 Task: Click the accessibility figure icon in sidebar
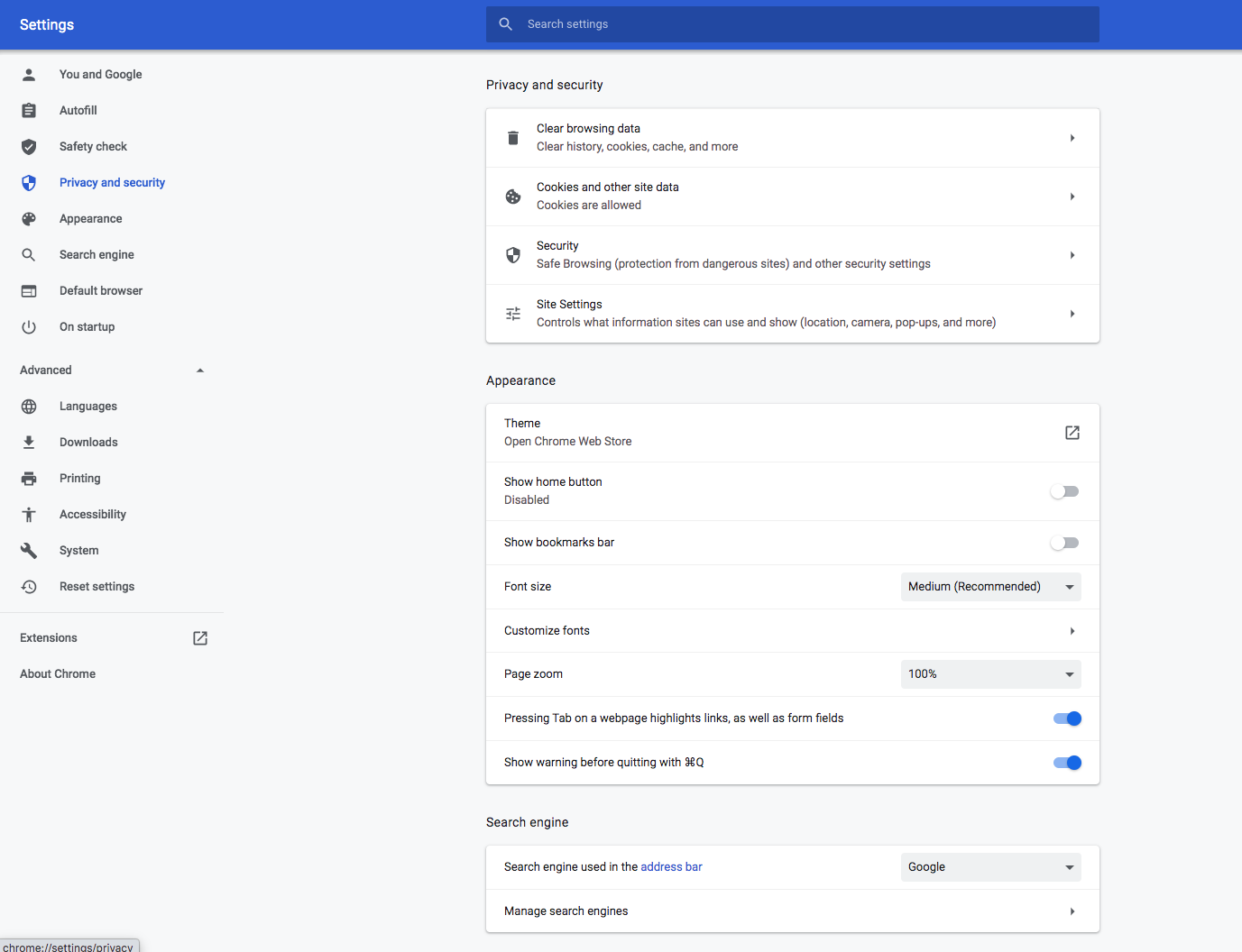(29, 515)
